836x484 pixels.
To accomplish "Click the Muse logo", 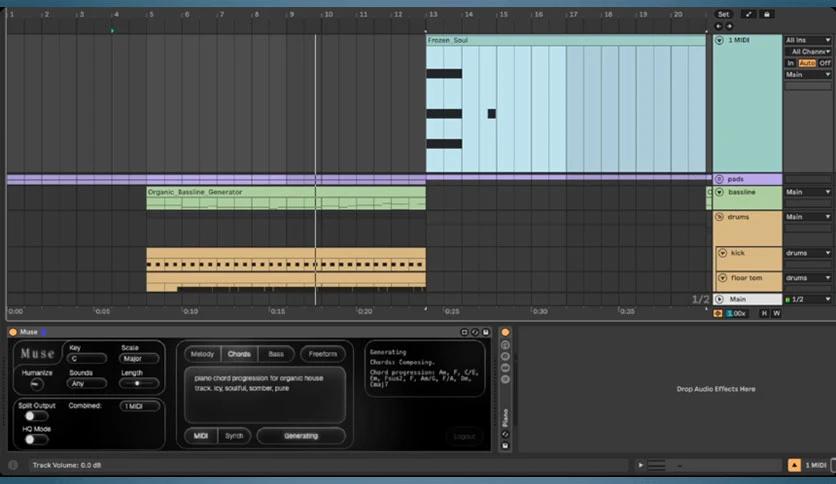I will click(x=37, y=353).
